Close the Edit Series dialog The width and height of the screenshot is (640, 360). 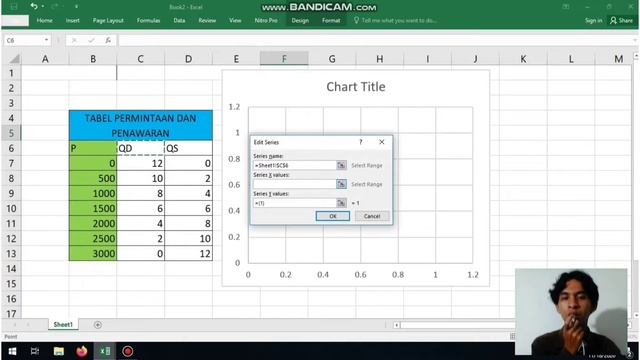click(x=382, y=142)
